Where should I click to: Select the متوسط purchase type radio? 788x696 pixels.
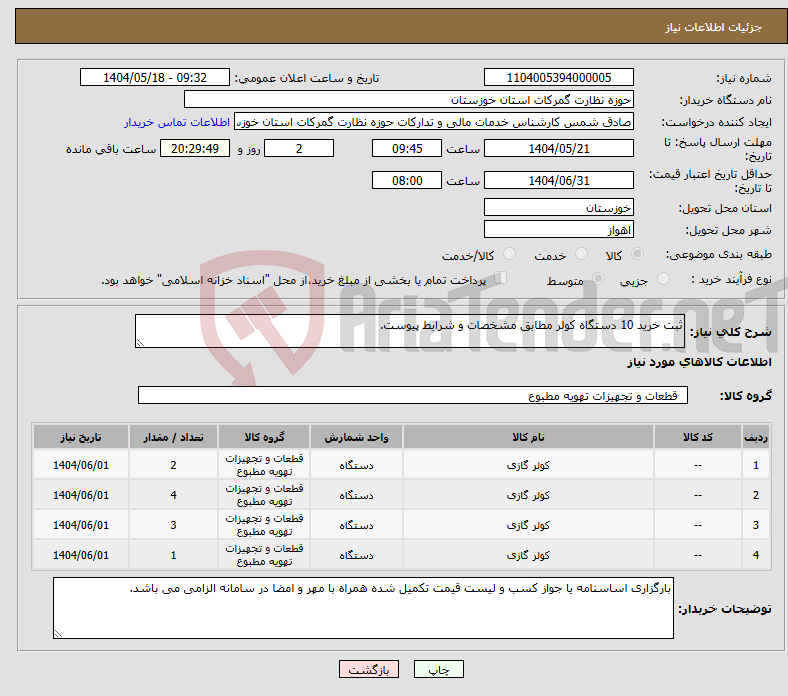pos(598,278)
